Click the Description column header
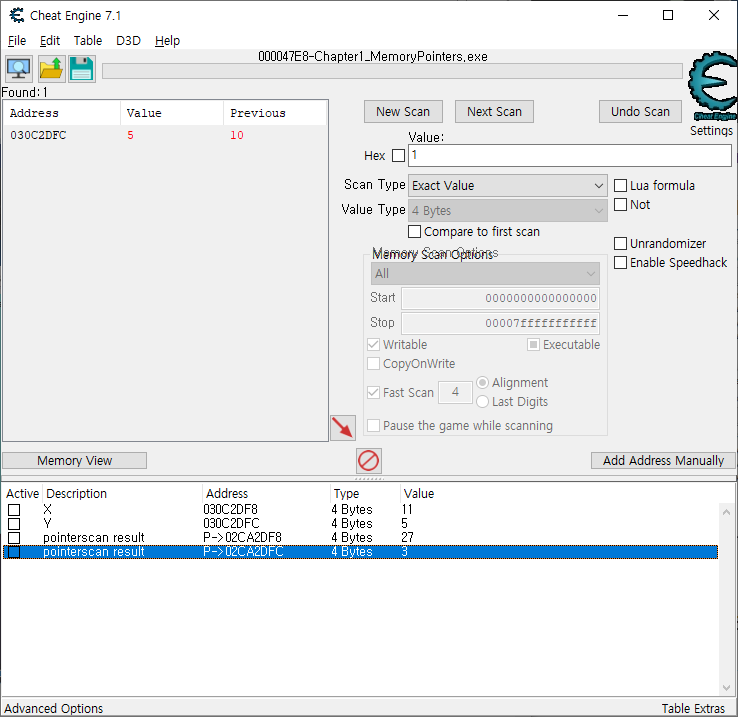The image size is (738, 717). [123, 493]
